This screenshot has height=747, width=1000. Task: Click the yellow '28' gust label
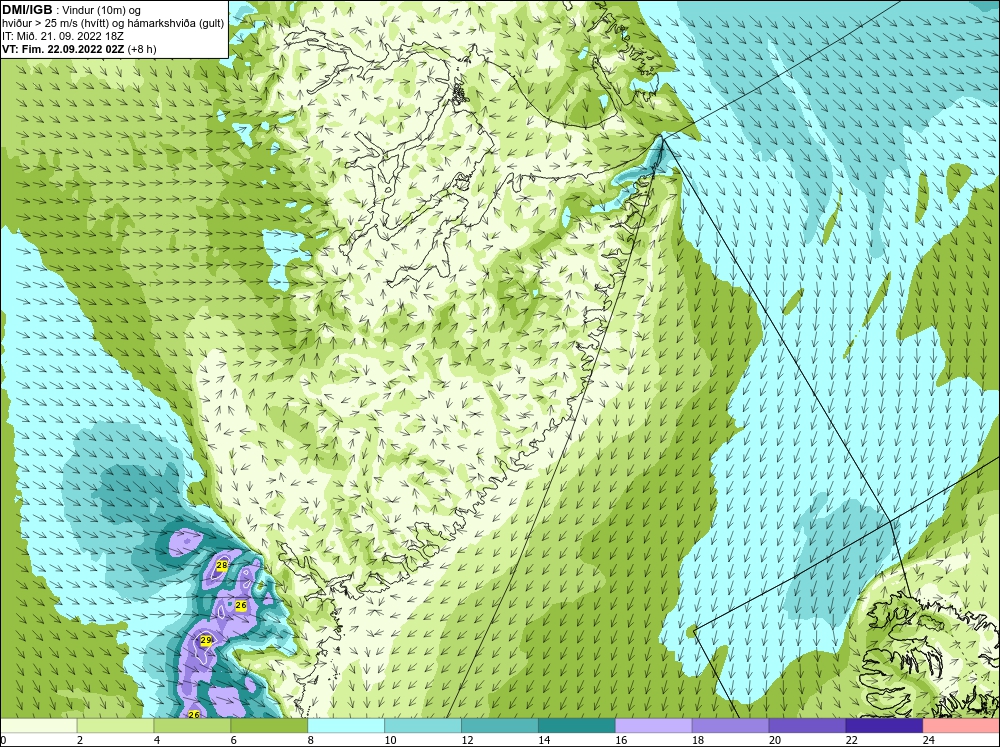coord(222,565)
